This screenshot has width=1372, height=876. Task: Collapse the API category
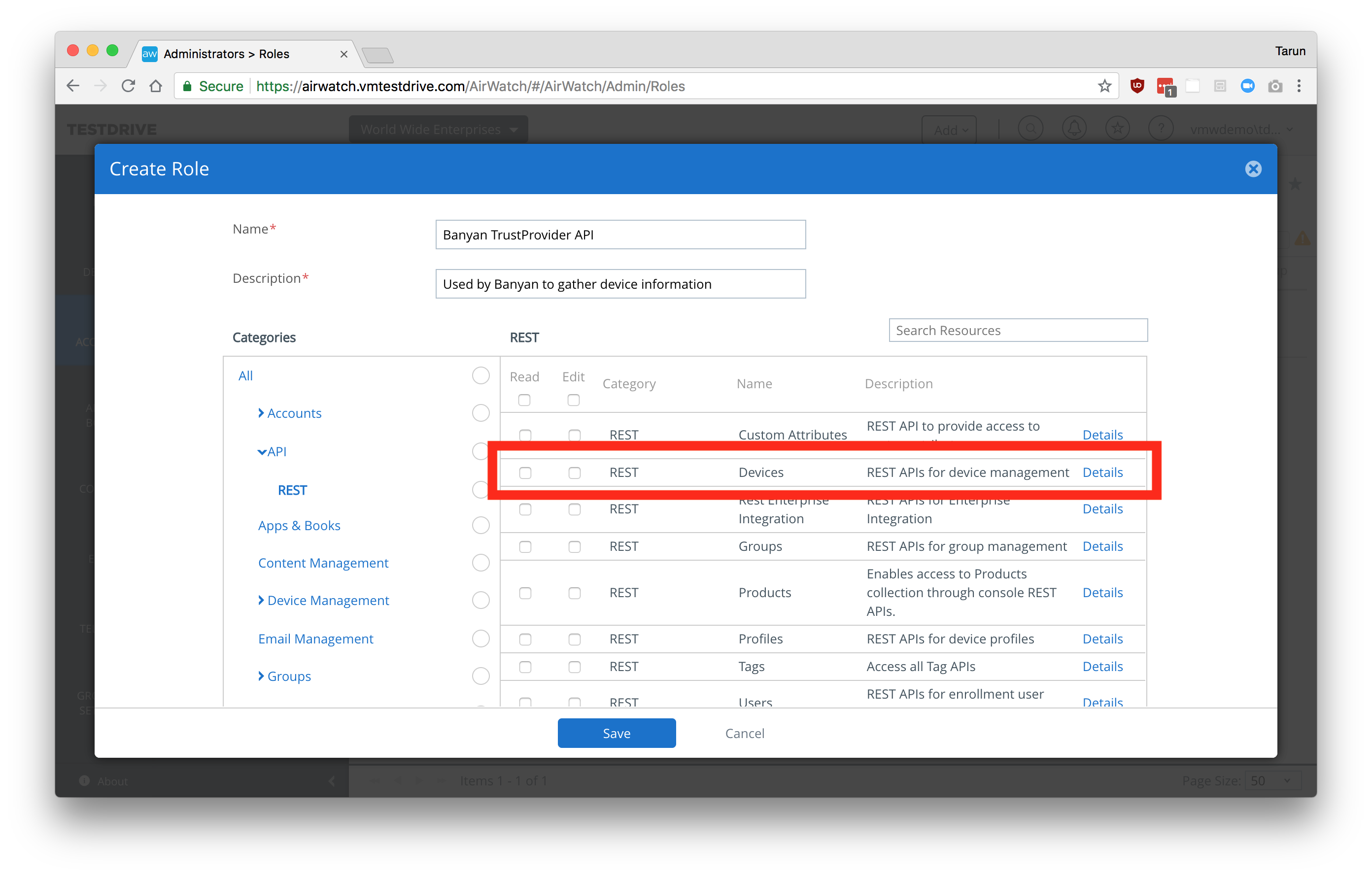click(x=262, y=452)
